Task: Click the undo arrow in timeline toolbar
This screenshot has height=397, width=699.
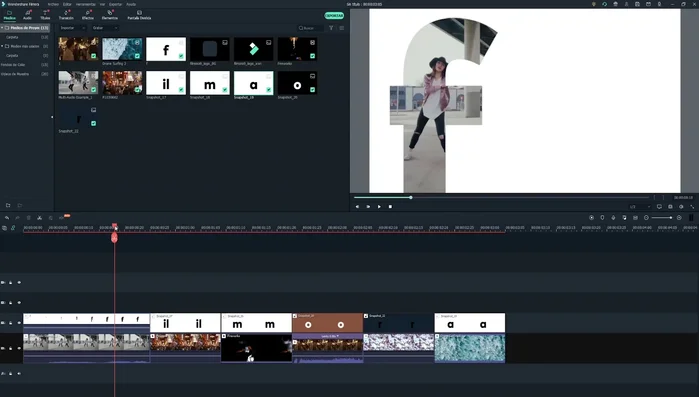Action: [7, 217]
